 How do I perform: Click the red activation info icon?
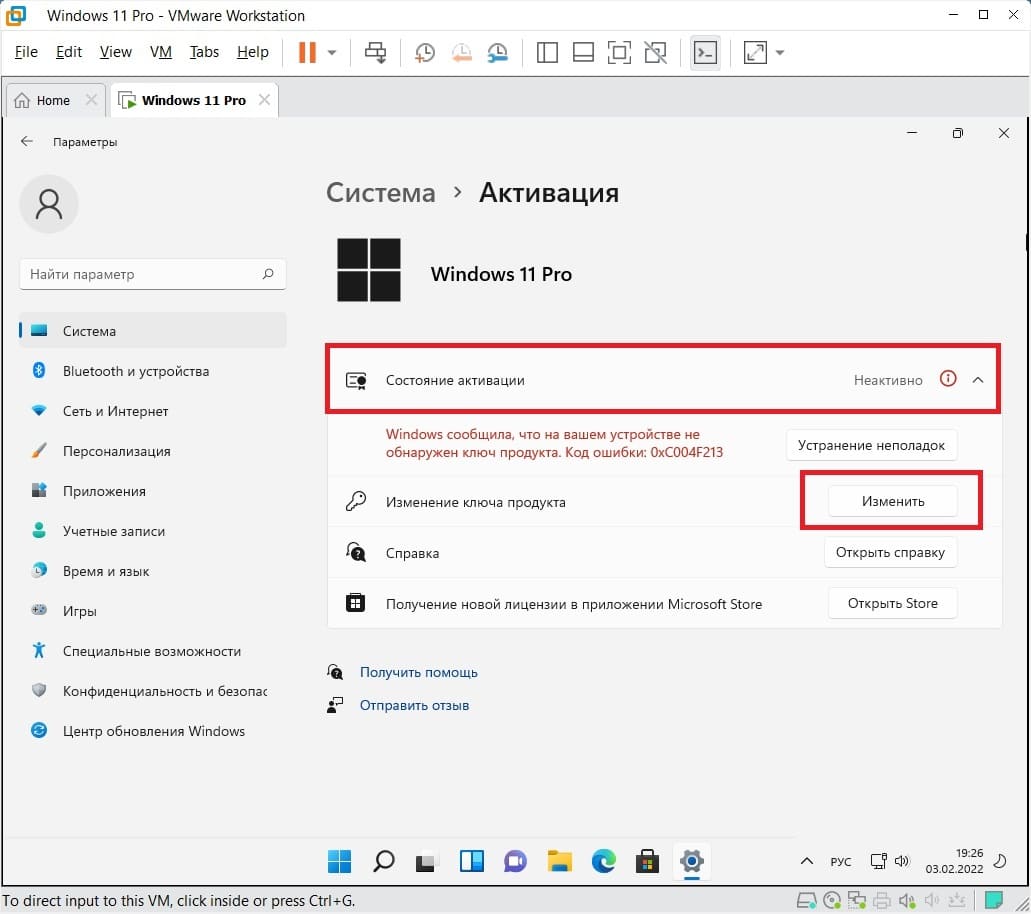coord(947,379)
